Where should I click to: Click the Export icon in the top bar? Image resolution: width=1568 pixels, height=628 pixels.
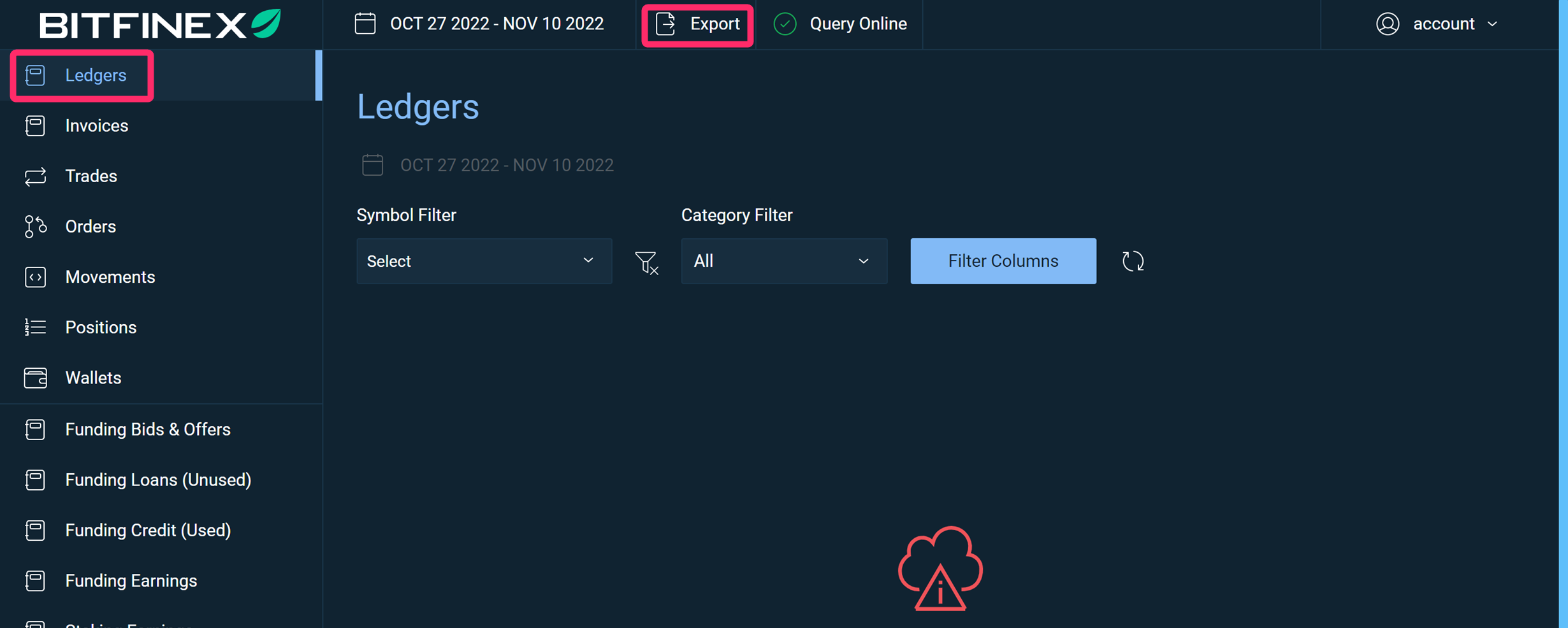tap(665, 24)
